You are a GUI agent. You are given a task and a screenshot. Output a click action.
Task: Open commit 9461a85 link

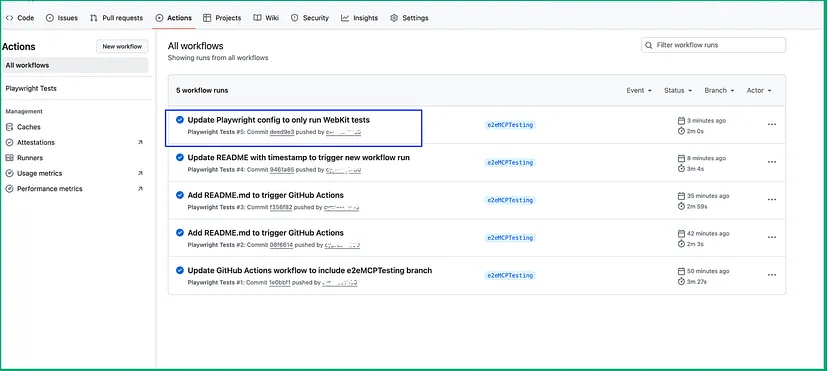[x=282, y=170]
